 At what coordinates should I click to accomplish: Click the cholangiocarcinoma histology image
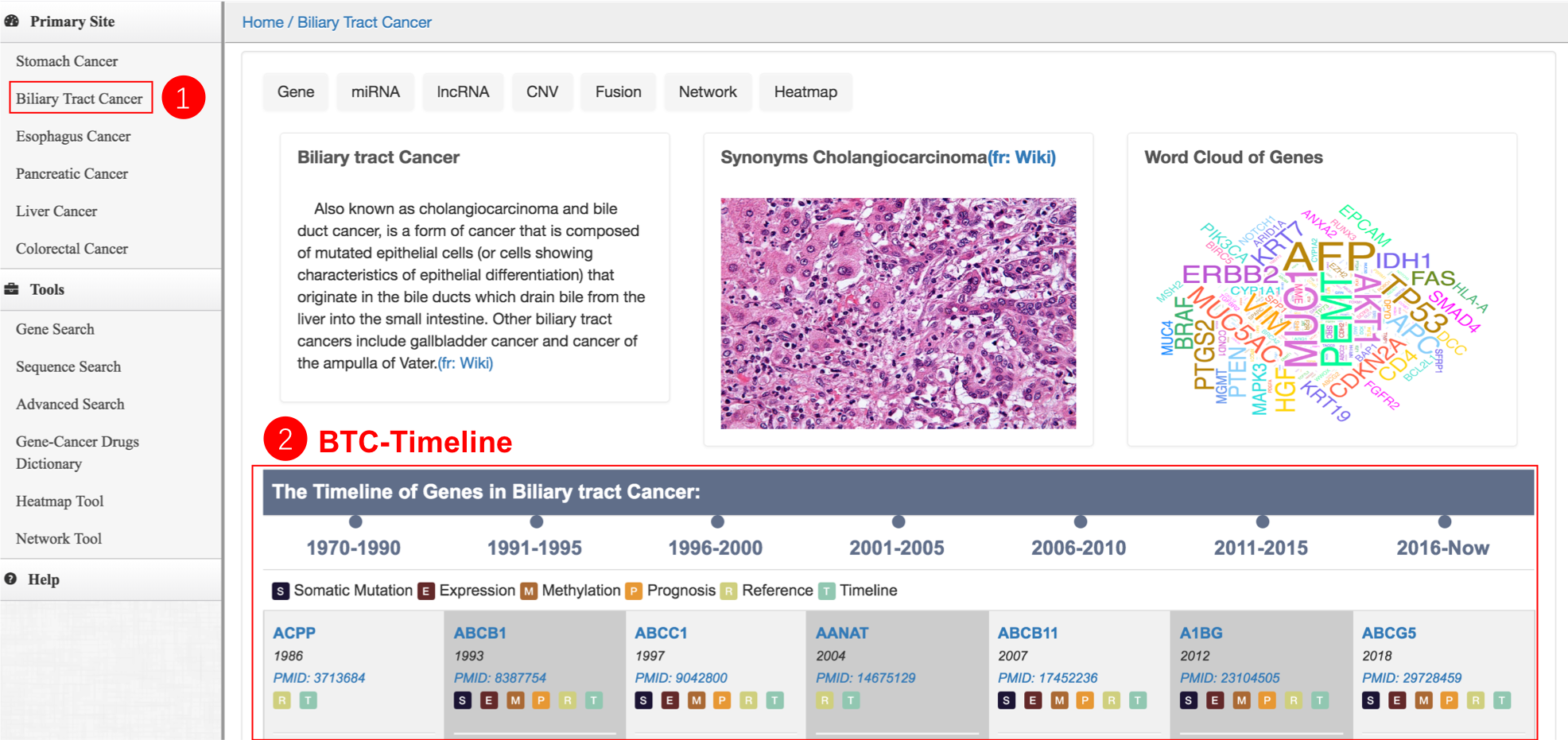tap(898, 313)
